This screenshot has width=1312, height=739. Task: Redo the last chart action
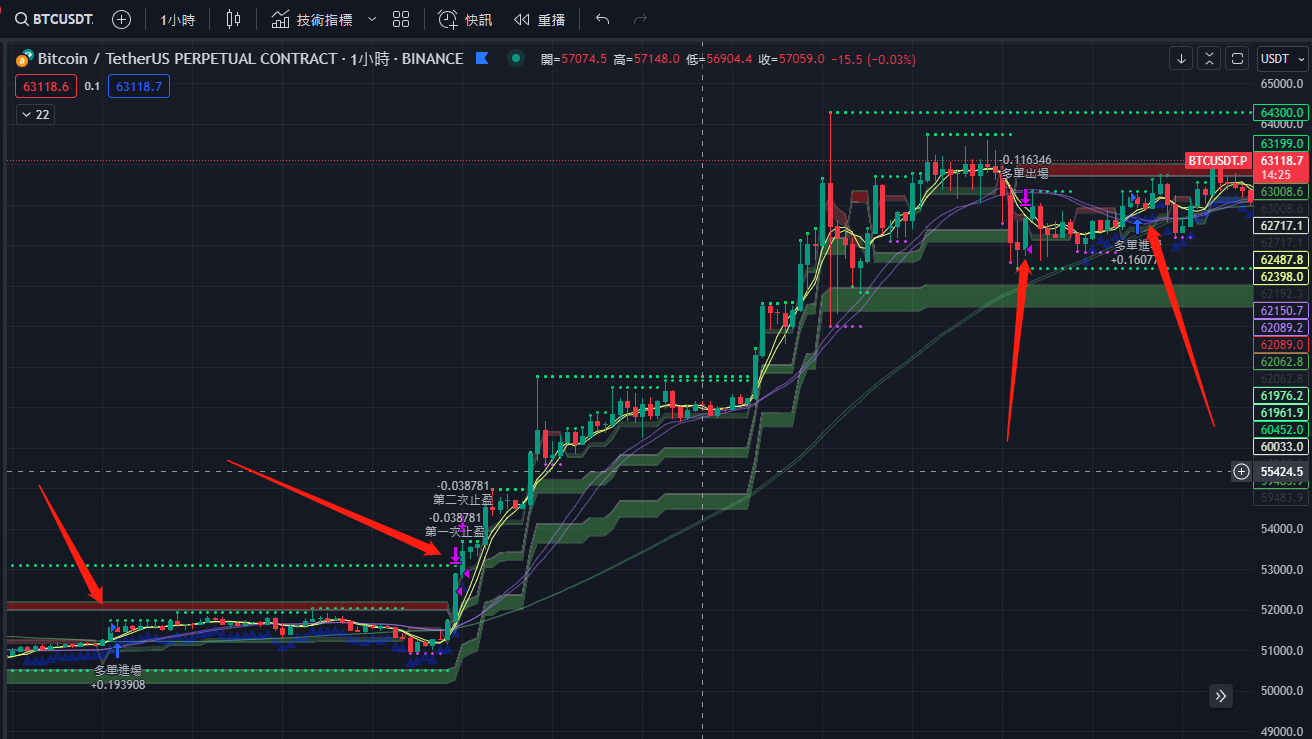click(x=640, y=19)
